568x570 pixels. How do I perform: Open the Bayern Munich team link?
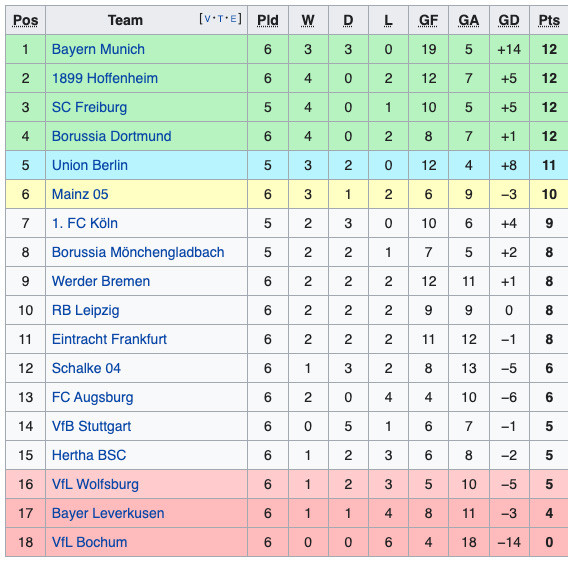[x=98, y=49]
